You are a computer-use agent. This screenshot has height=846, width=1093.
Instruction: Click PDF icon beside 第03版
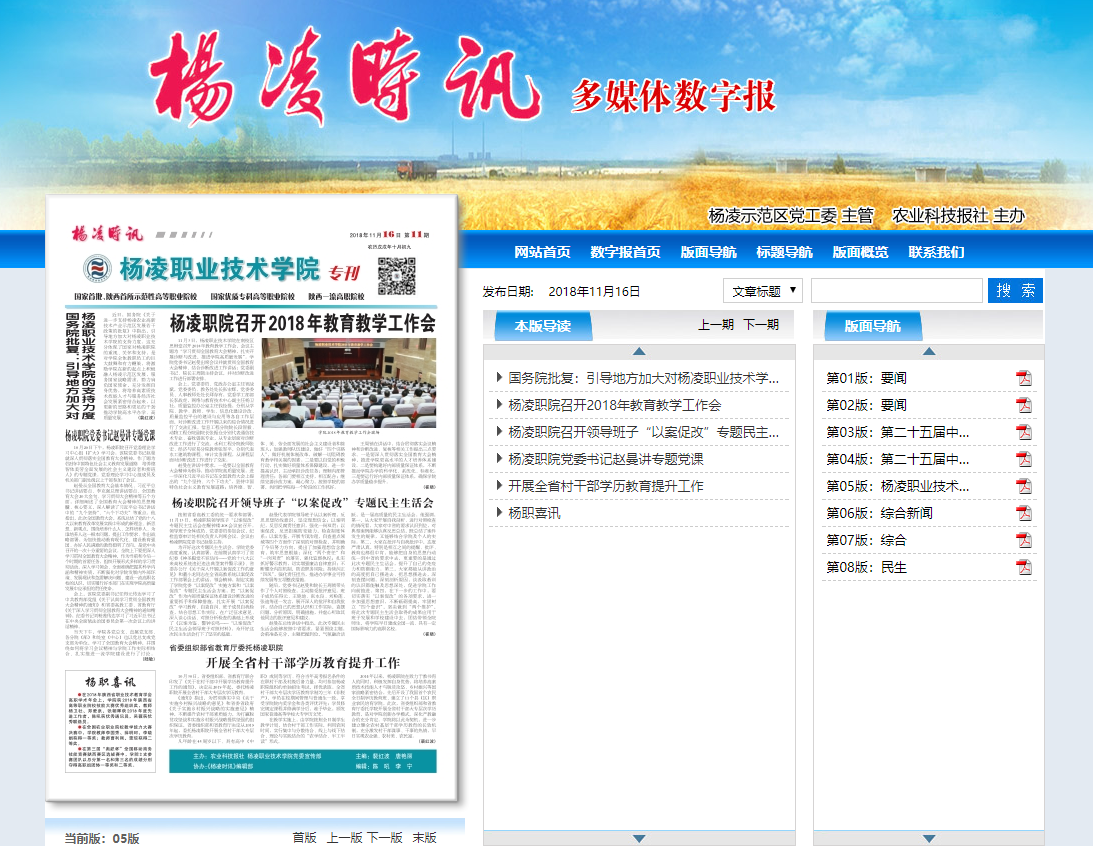(1023, 432)
